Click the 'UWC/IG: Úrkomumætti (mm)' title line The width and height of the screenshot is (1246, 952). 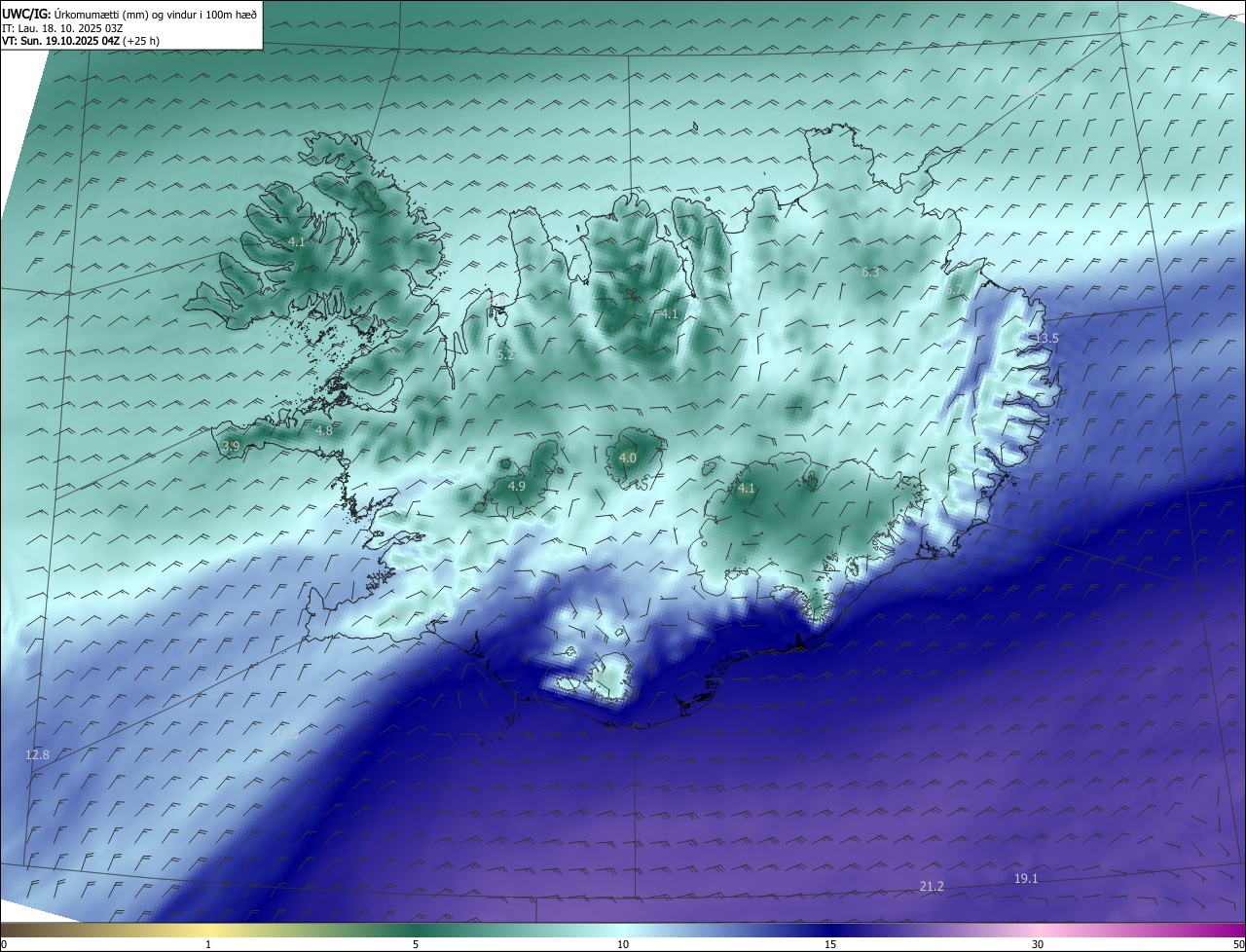129,14
